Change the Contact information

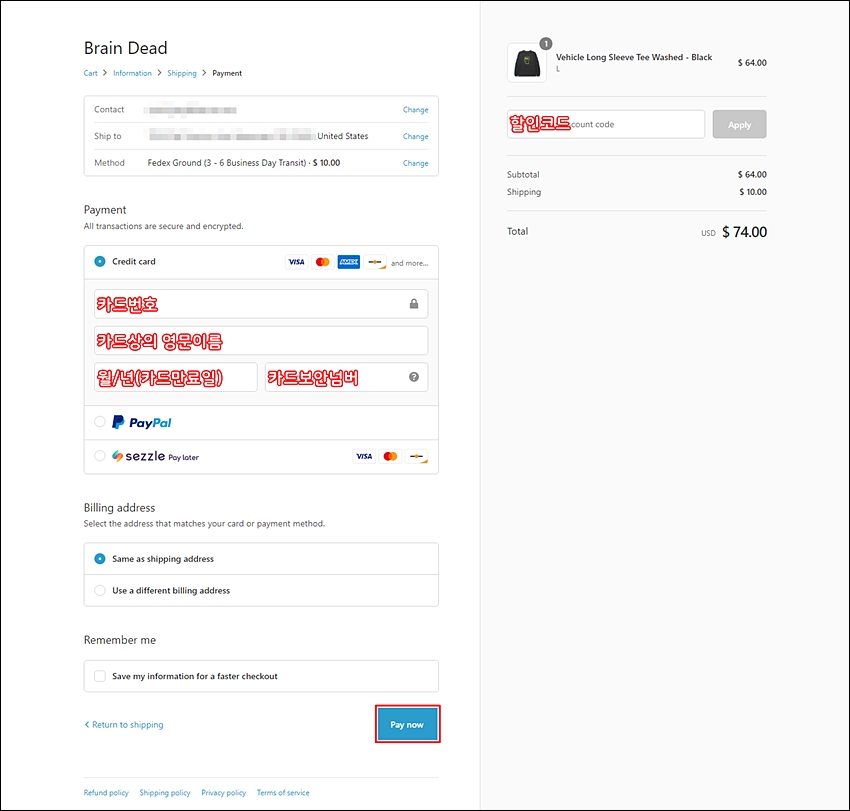tap(415, 110)
